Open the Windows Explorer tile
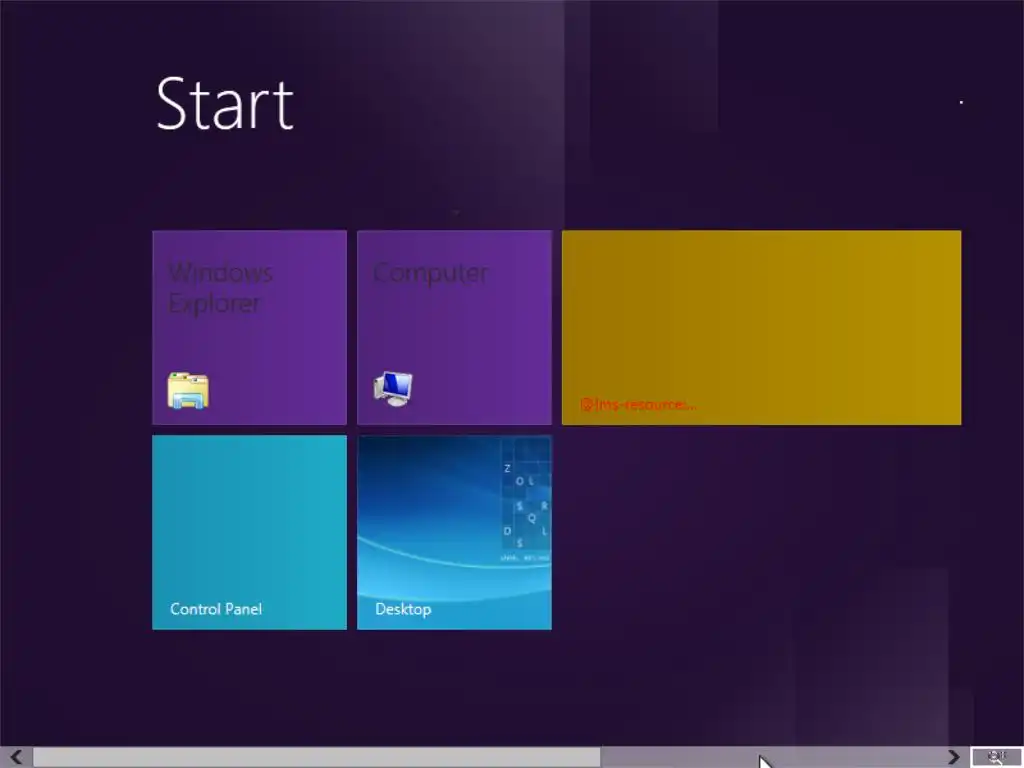This screenshot has width=1024, height=768. [x=249, y=327]
